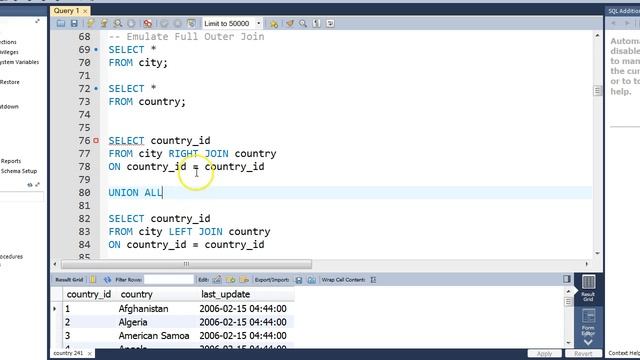The height and width of the screenshot is (360, 640).
Task: Click the Rollback transaction icon
Action: coord(178,24)
